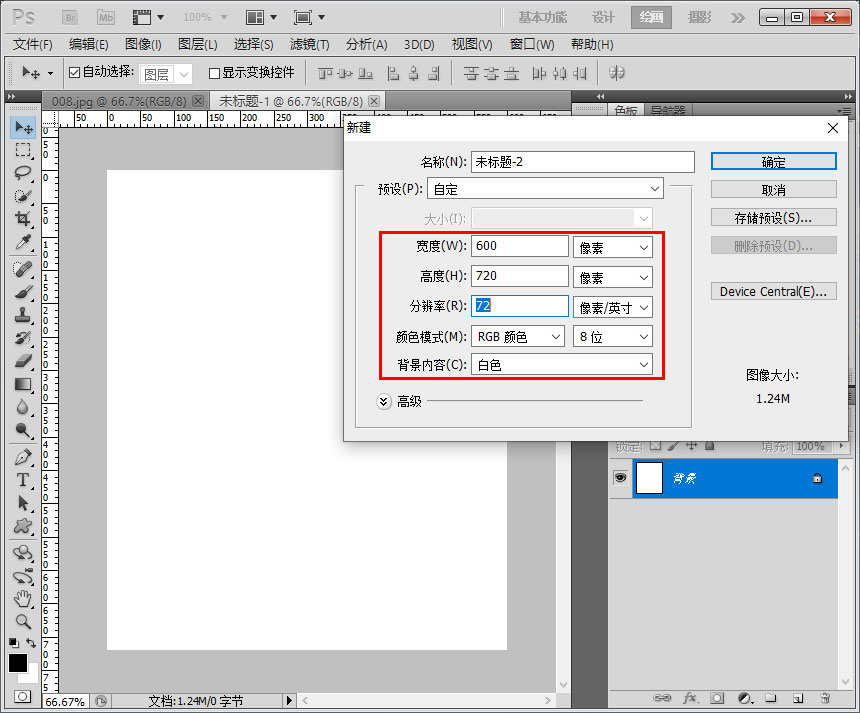Toggle the 自动选择 checkbox
Image resolution: width=860 pixels, height=713 pixels.
coord(75,72)
